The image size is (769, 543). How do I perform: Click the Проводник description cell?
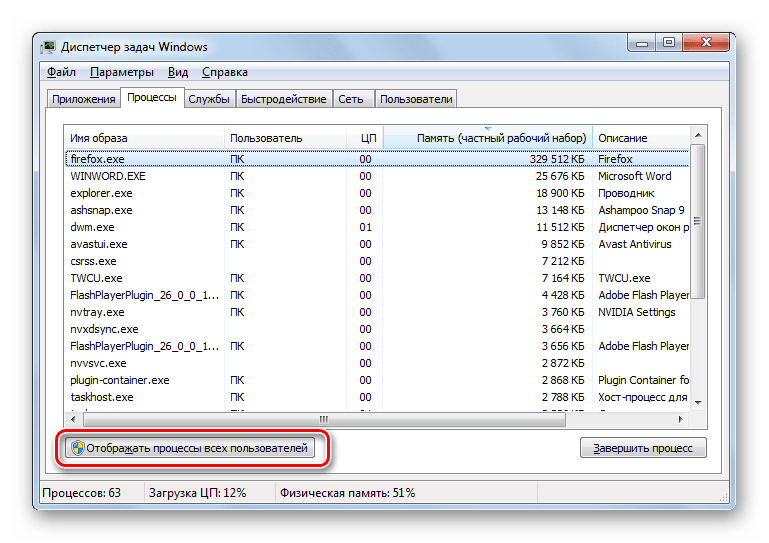pyautogui.click(x=626, y=193)
